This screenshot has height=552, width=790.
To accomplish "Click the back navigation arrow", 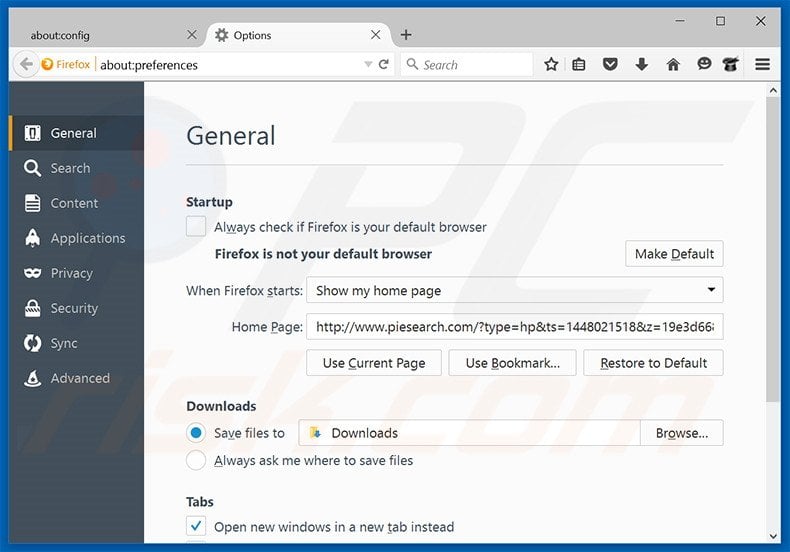I will [x=25, y=64].
